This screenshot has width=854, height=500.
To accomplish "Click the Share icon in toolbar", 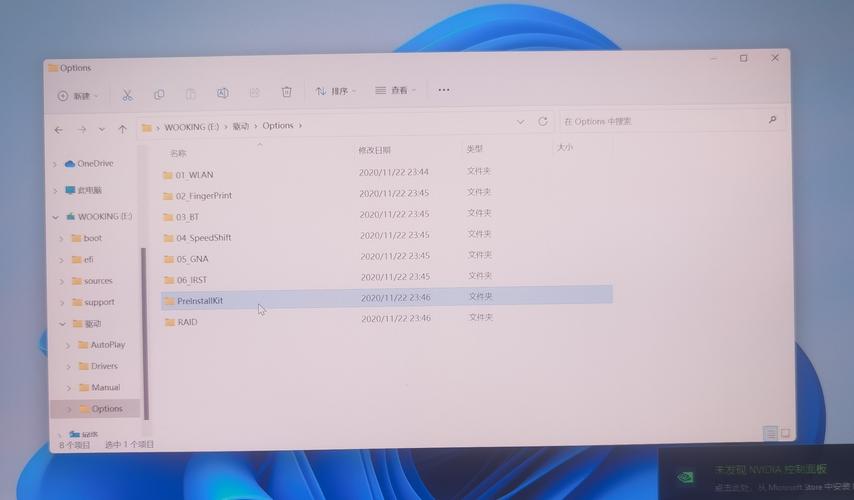I will [x=254, y=93].
